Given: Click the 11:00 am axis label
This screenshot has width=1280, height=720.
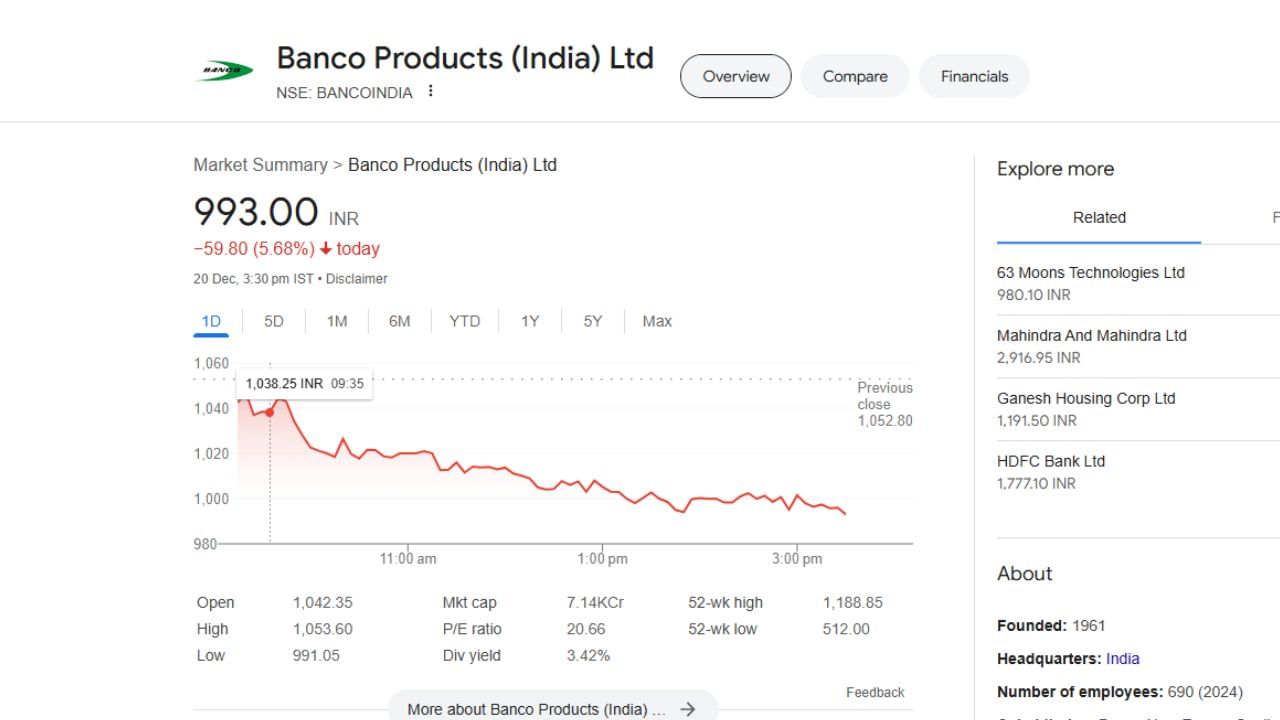Looking at the screenshot, I should [x=408, y=559].
